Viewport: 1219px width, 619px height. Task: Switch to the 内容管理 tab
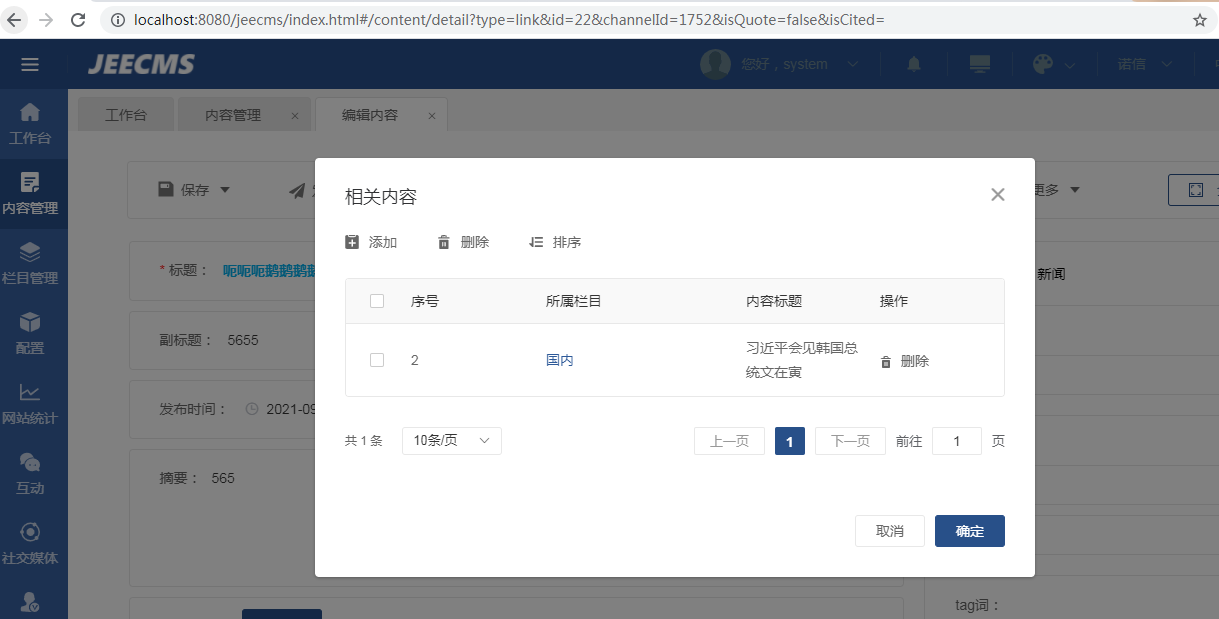coord(233,115)
